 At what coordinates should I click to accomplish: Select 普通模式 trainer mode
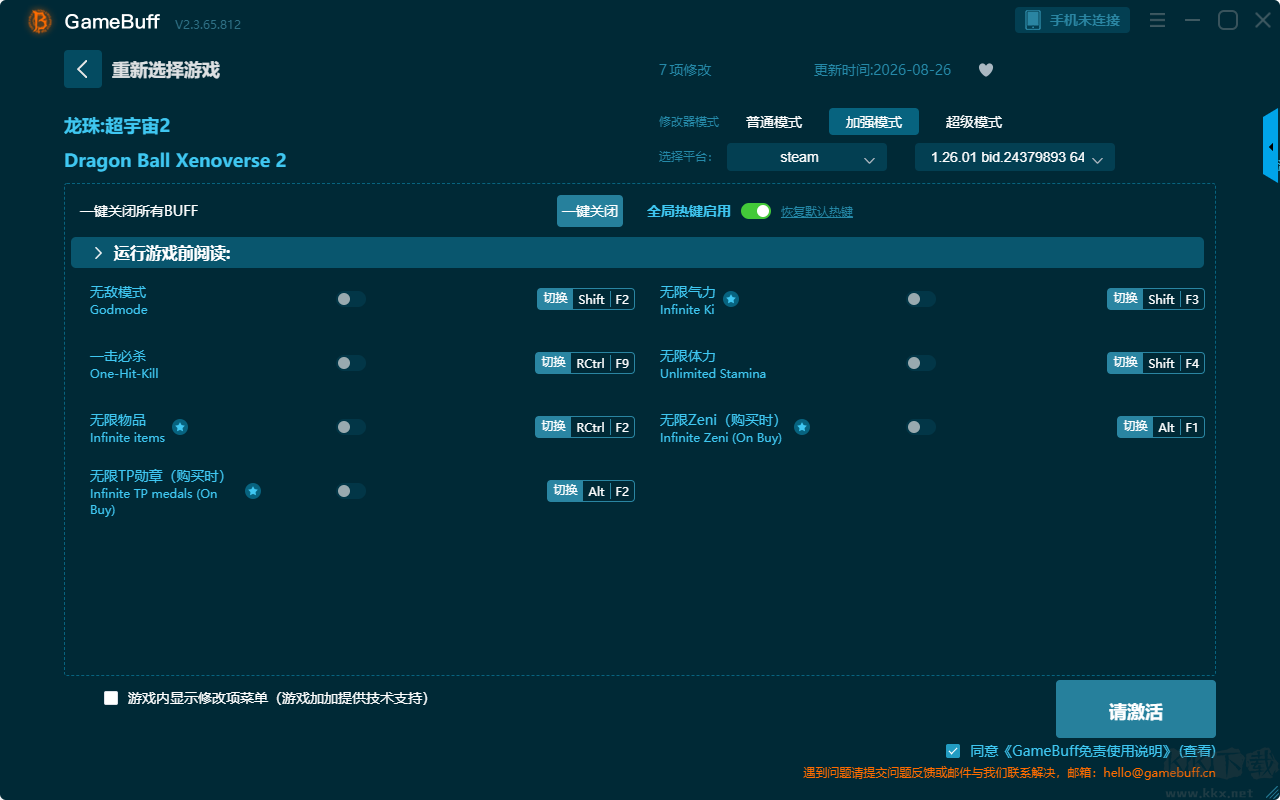click(774, 122)
